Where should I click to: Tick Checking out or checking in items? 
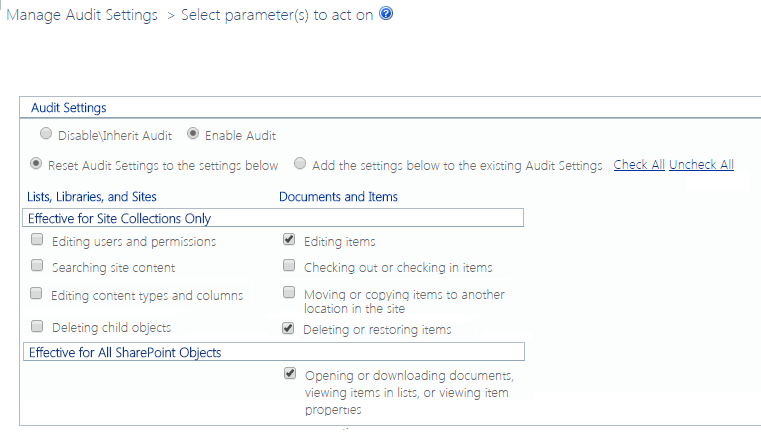pos(289,266)
